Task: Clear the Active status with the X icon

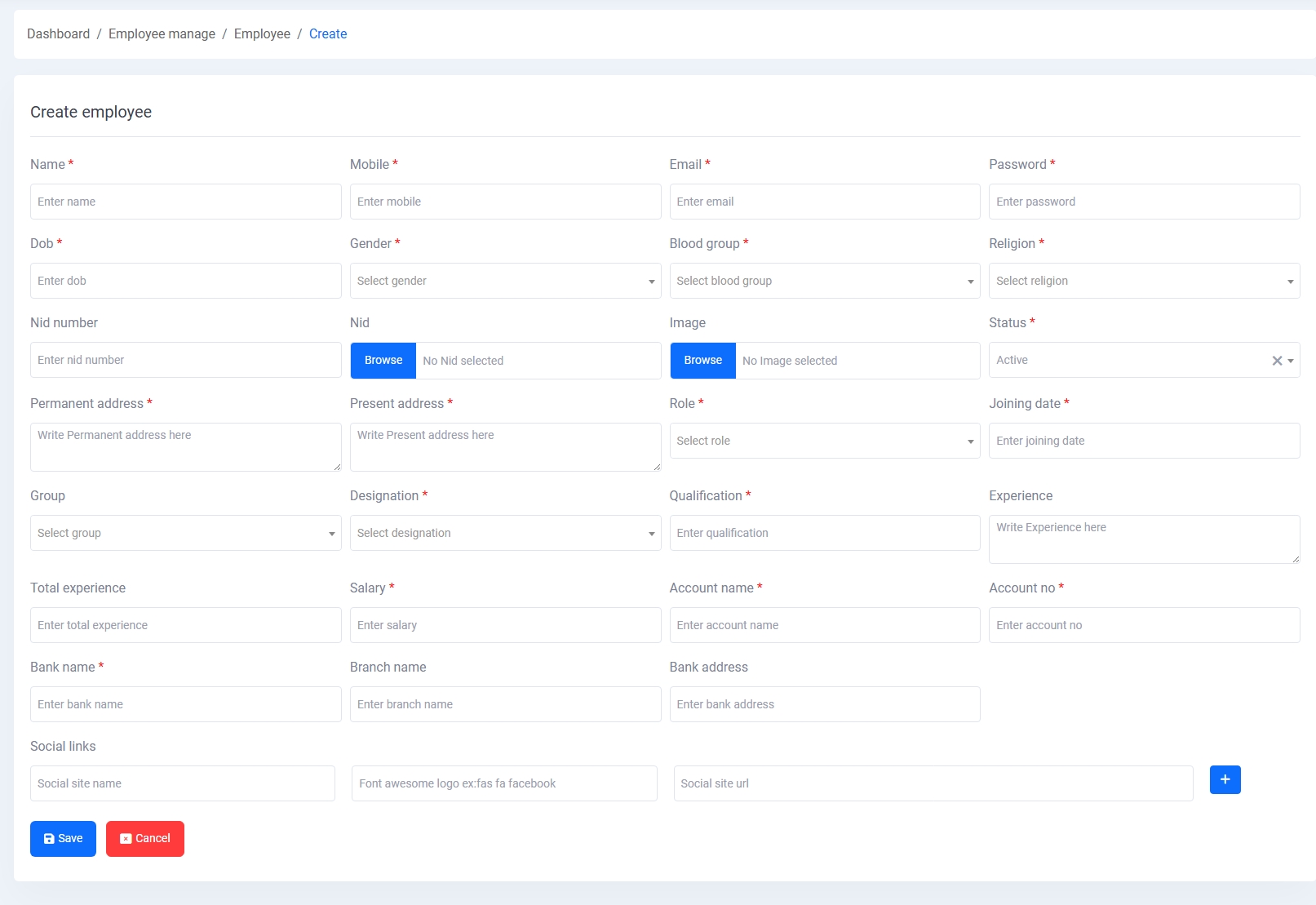Action: coord(1277,361)
